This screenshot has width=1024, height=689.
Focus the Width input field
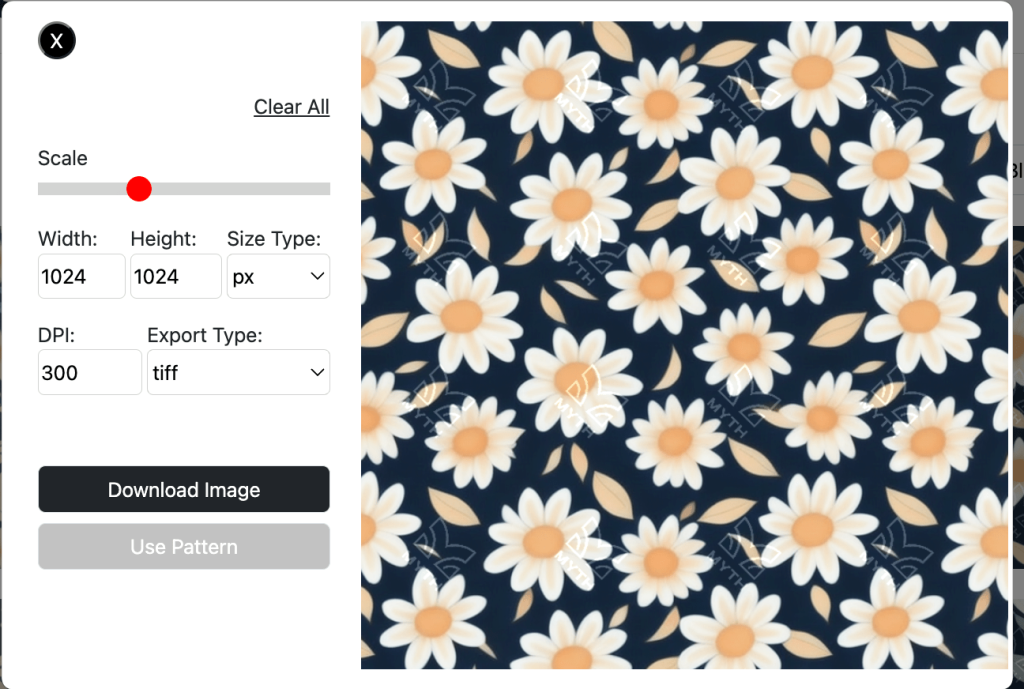[82, 276]
